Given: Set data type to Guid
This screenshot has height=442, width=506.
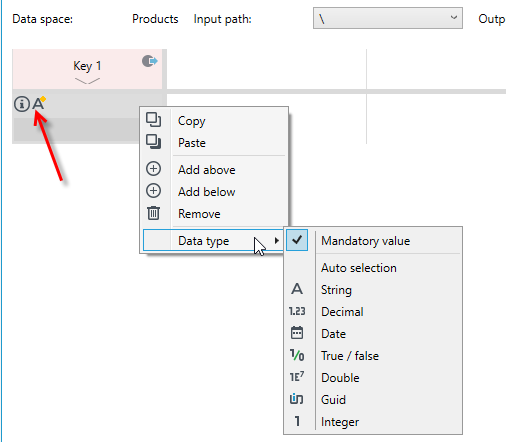Looking at the screenshot, I should click(x=373, y=399).
